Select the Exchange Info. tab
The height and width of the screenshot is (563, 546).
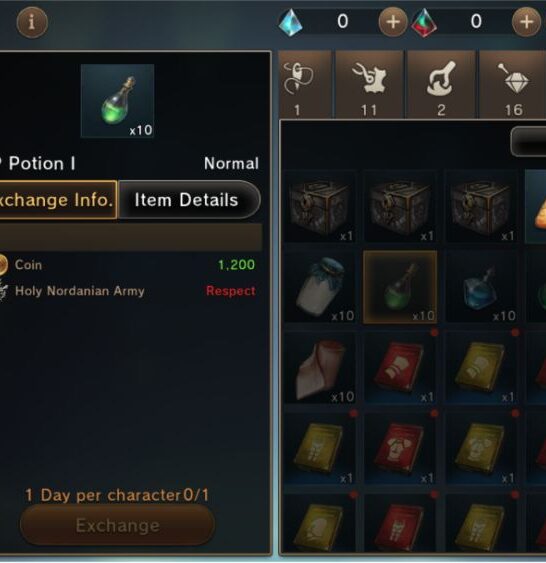click(x=58, y=200)
